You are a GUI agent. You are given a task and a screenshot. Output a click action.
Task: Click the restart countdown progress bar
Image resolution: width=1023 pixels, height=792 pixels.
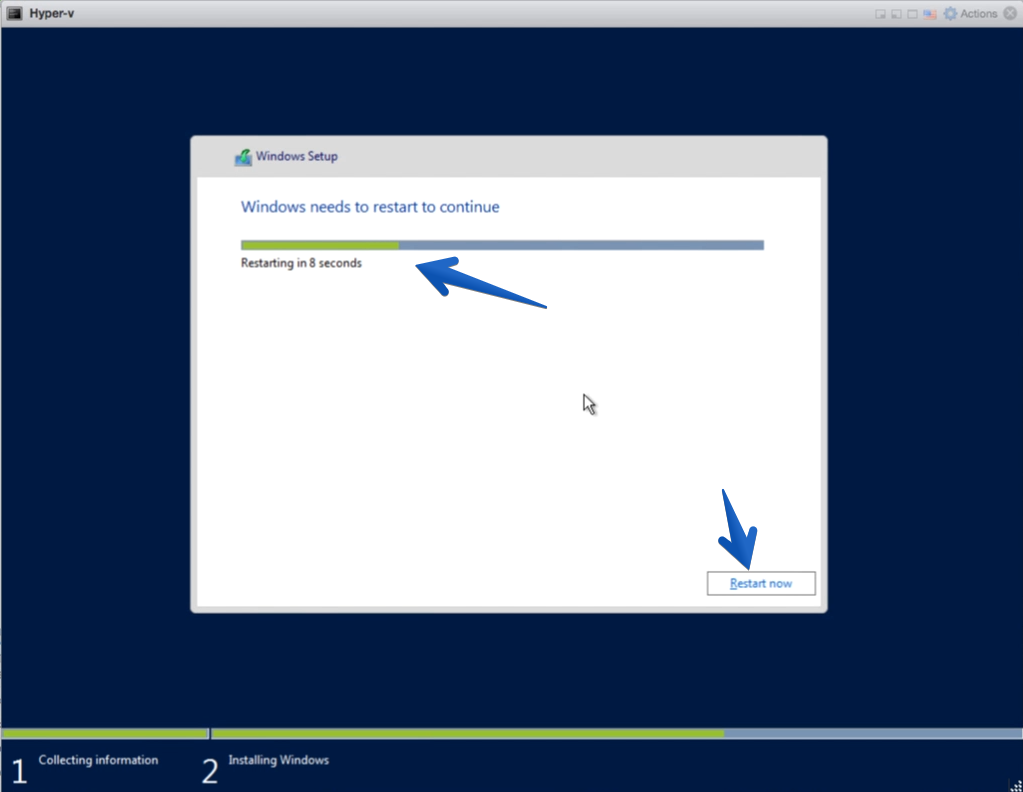tap(502, 245)
